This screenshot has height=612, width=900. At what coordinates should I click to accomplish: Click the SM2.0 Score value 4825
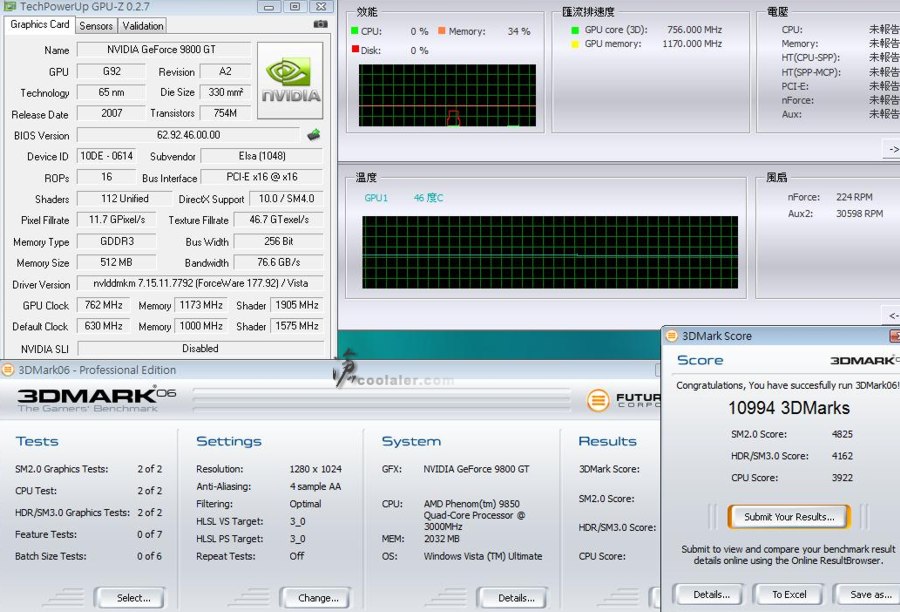[842, 435]
